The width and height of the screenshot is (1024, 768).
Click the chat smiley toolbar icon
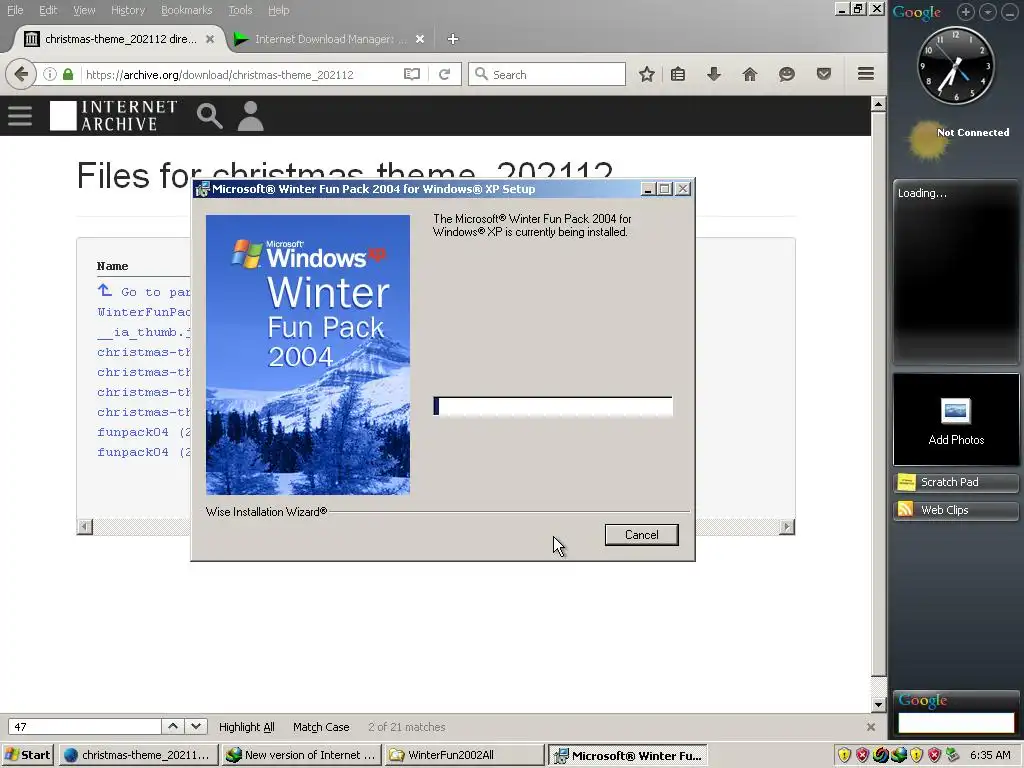786,74
